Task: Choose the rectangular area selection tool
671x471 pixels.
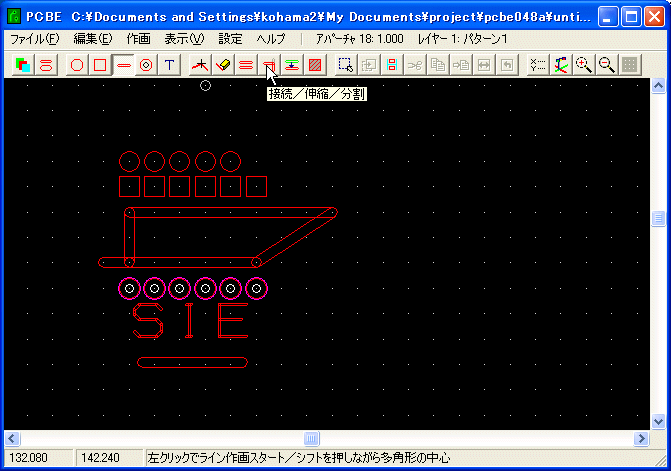Action: [x=345, y=65]
